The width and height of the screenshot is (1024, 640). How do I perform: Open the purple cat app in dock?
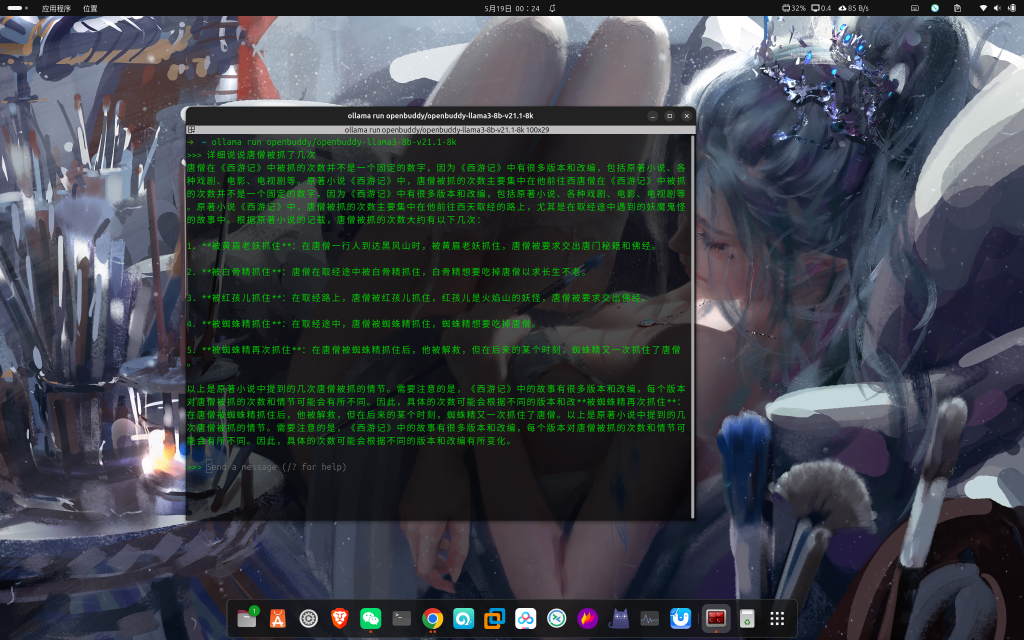(x=619, y=619)
